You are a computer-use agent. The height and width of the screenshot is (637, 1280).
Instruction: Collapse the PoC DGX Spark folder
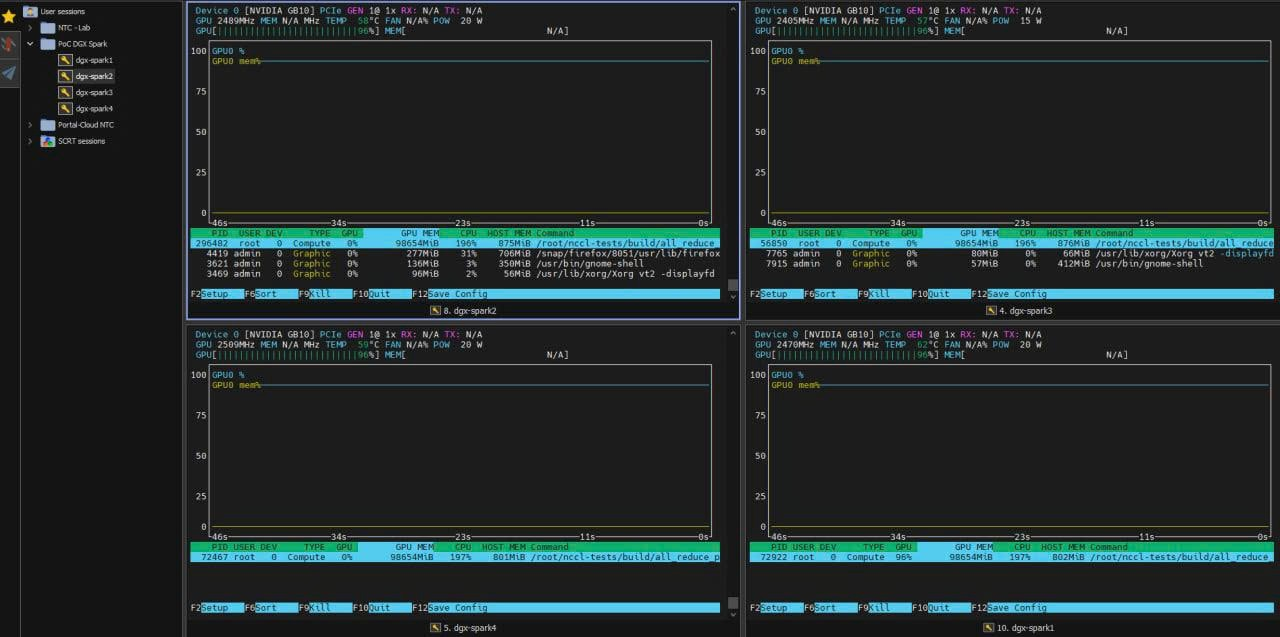[29, 43]
